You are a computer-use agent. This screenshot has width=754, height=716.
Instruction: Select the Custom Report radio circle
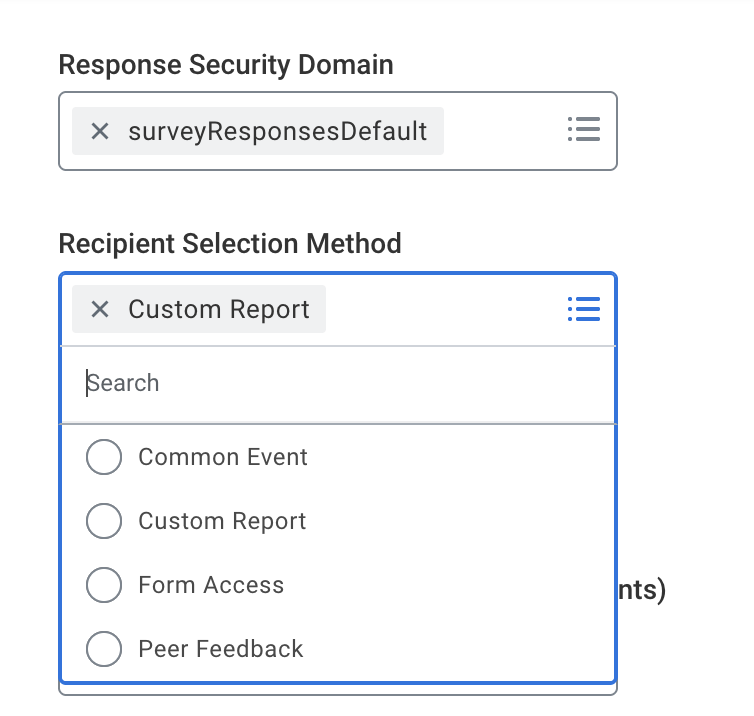104,521
